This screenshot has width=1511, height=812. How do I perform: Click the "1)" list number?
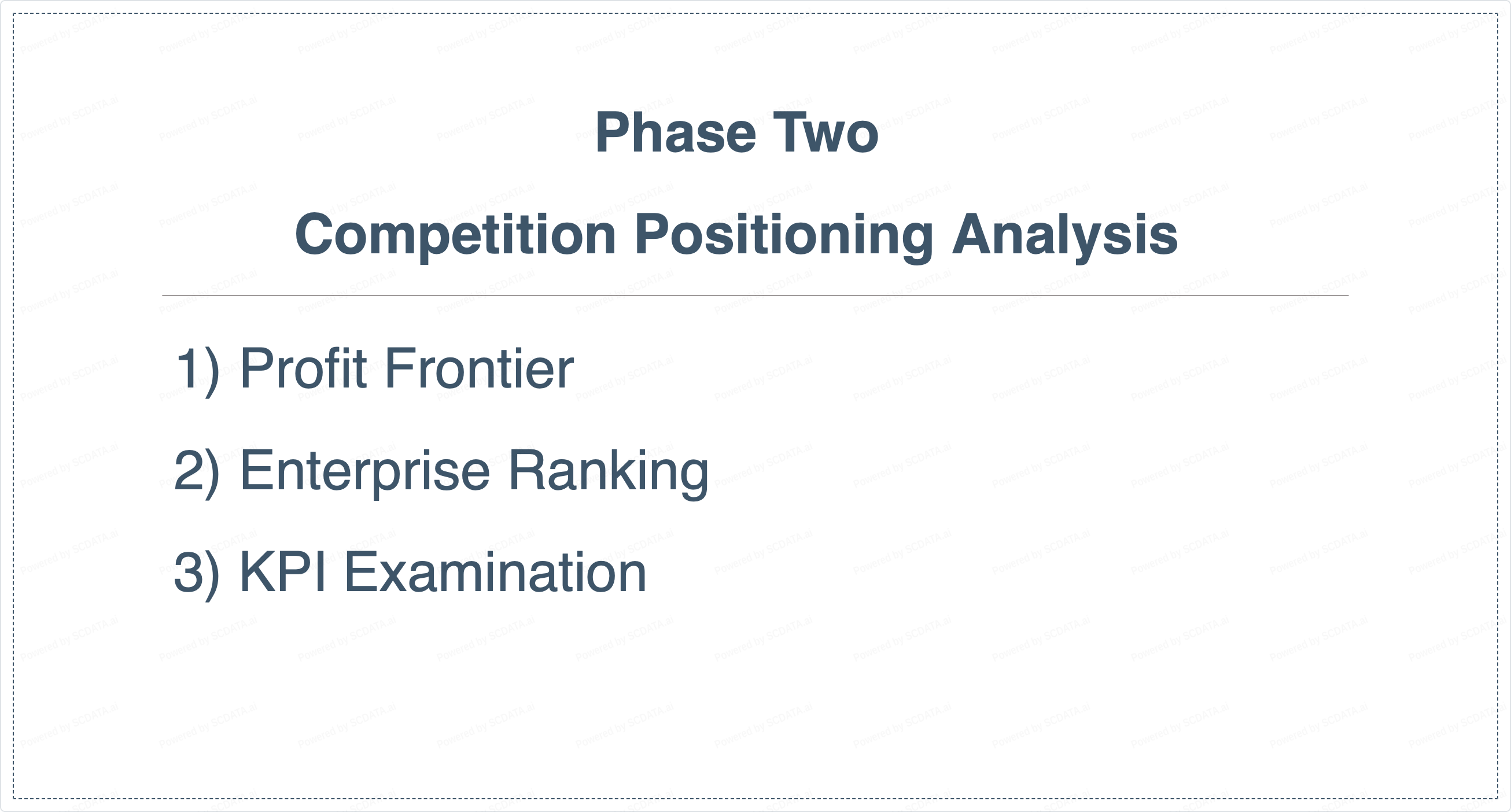coord(198,369)
